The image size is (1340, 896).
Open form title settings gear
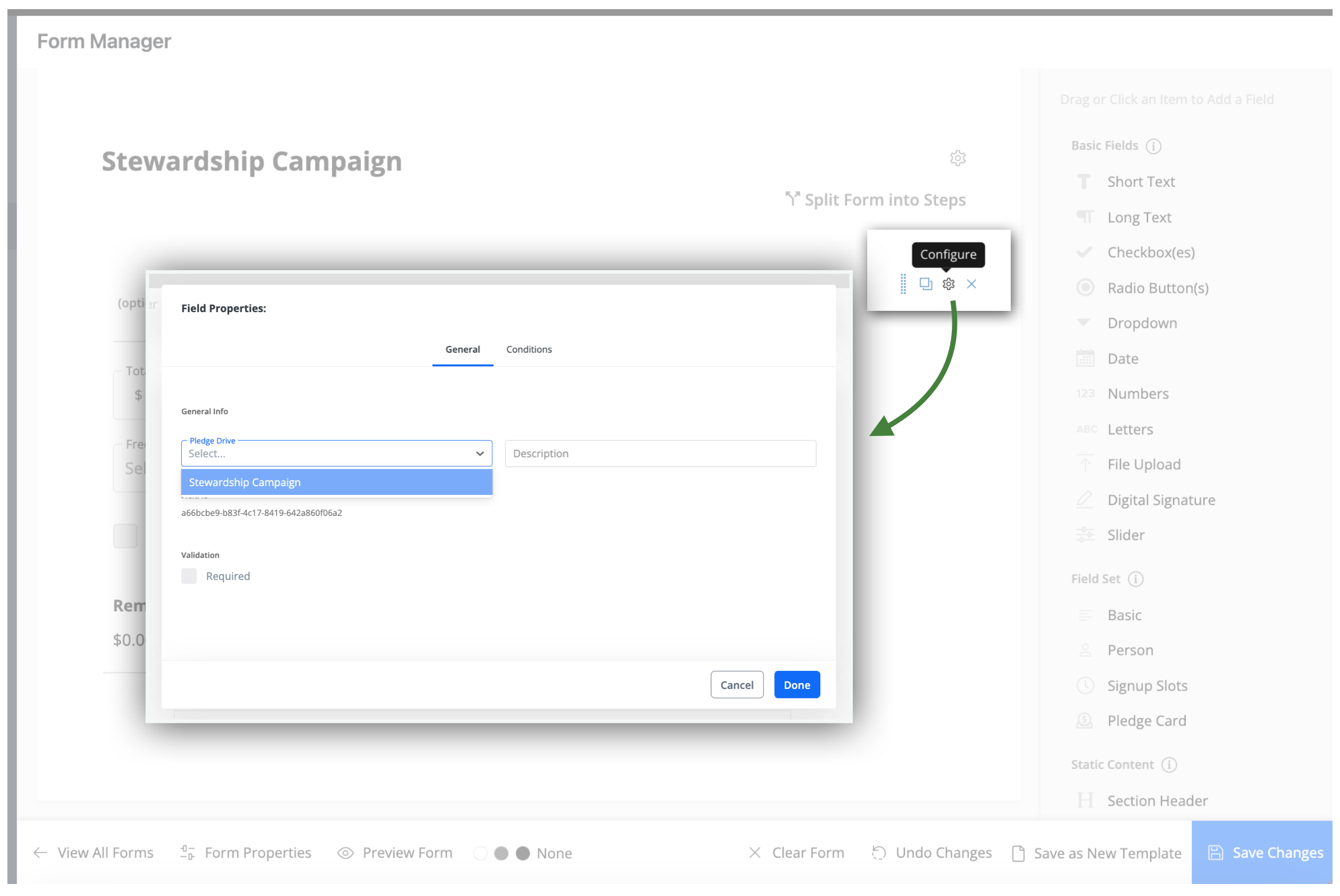coord(958,158)
